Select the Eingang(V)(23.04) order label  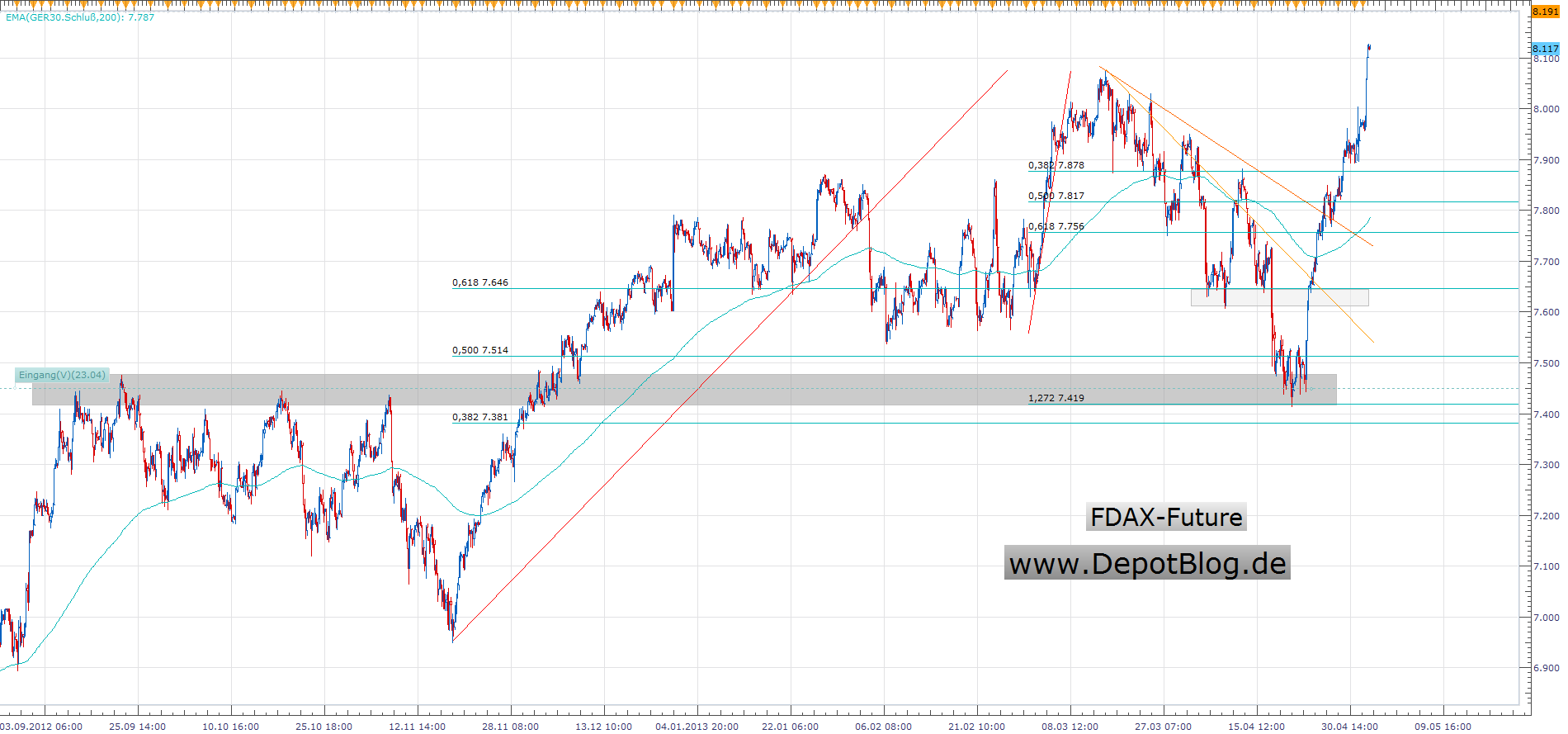pos(62,375)
